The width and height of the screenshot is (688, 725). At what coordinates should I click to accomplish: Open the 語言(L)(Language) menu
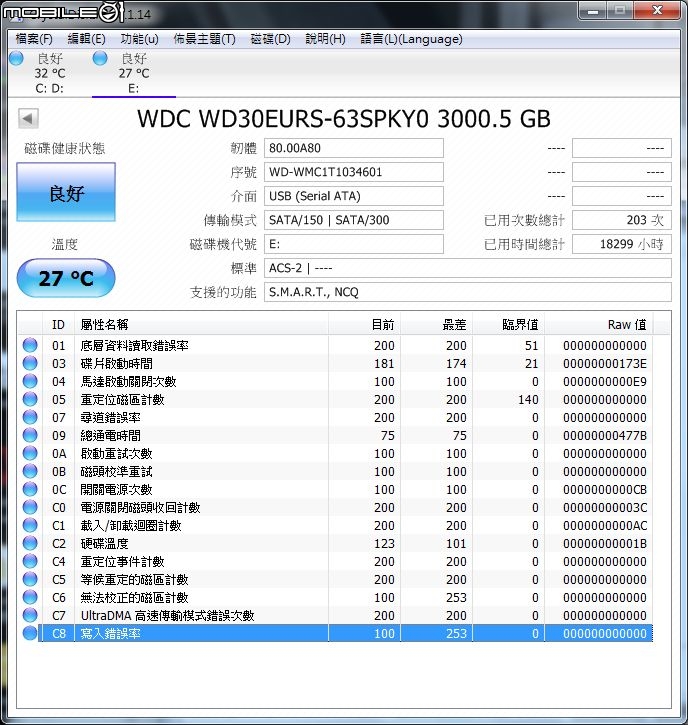[x=412, y=39]
